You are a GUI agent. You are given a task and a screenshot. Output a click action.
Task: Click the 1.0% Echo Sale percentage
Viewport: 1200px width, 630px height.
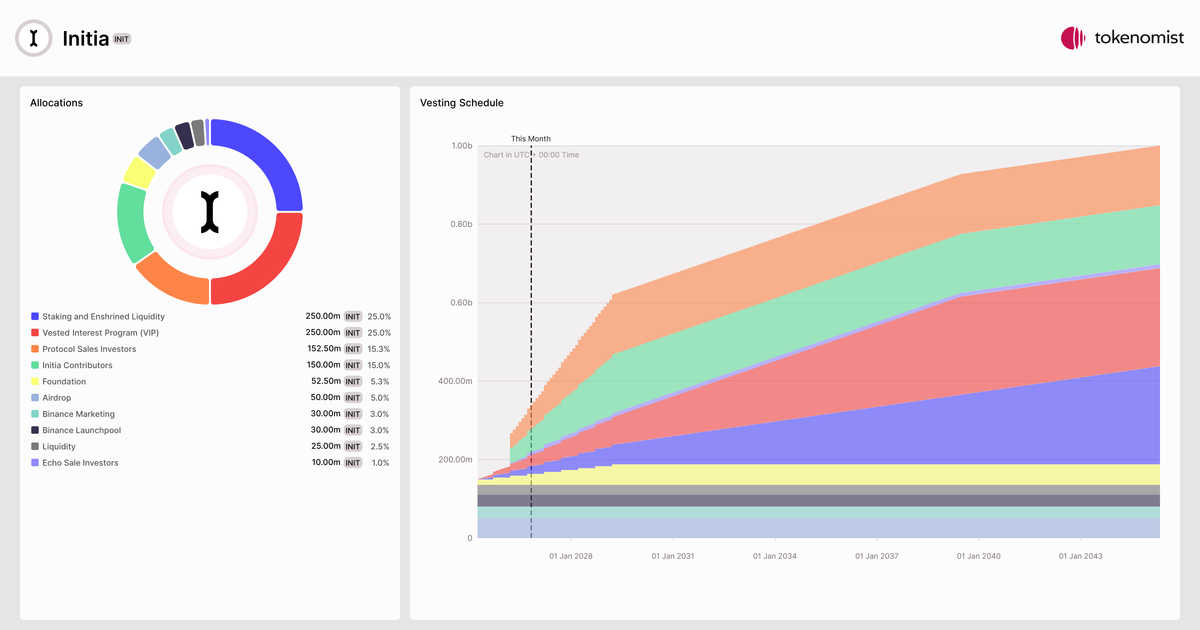tap(381, 463)
